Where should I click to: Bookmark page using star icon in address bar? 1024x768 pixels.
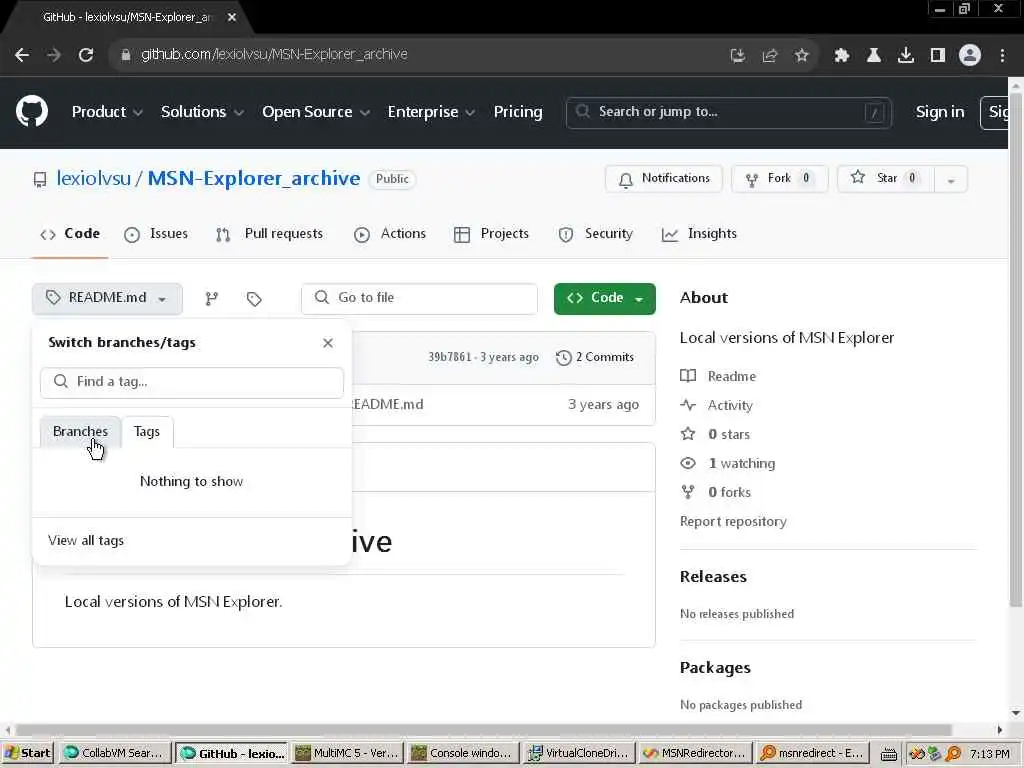click(x=801, y=56)
